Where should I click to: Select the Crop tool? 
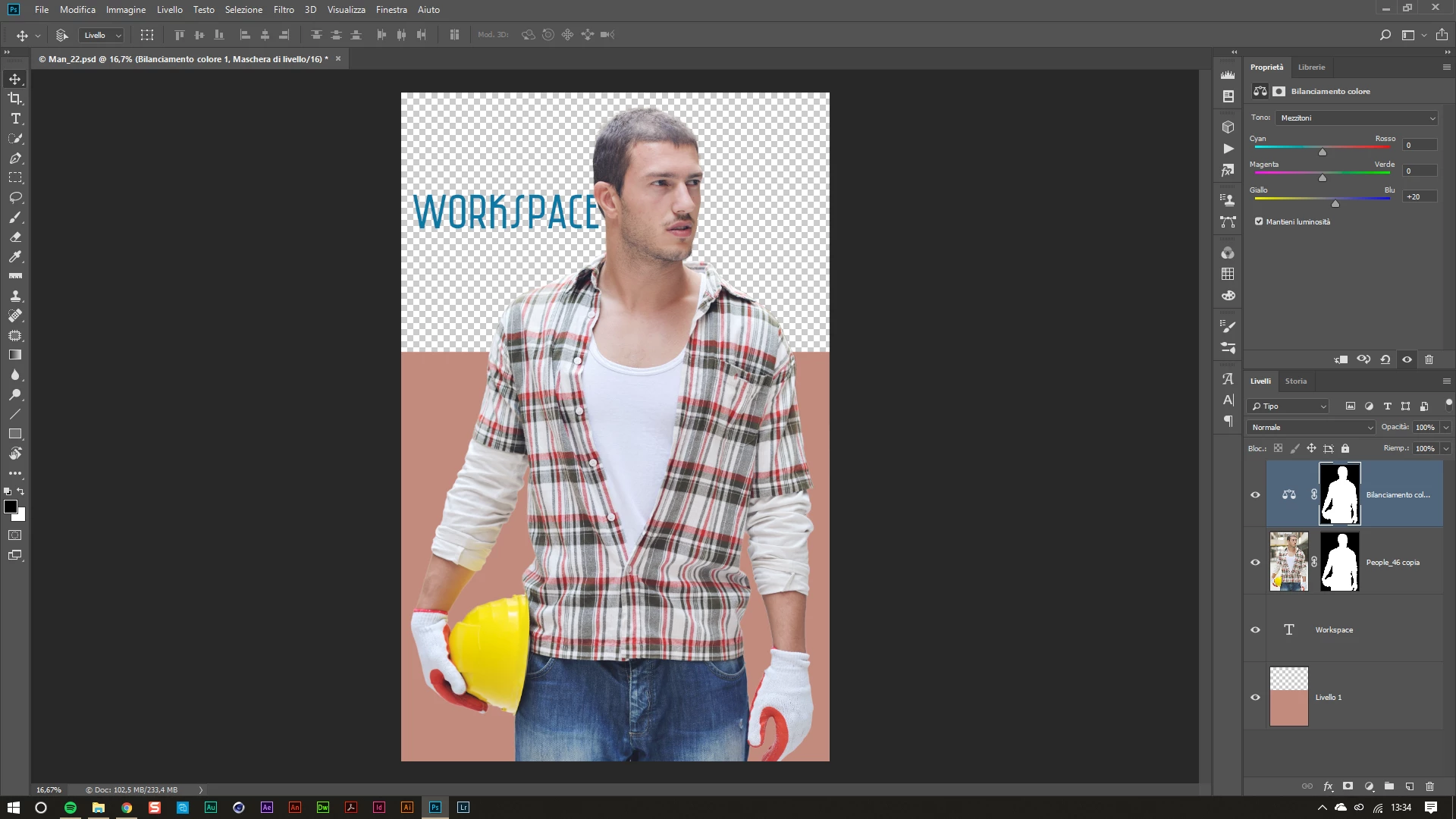pyautogui.click(x=15, y=99)
